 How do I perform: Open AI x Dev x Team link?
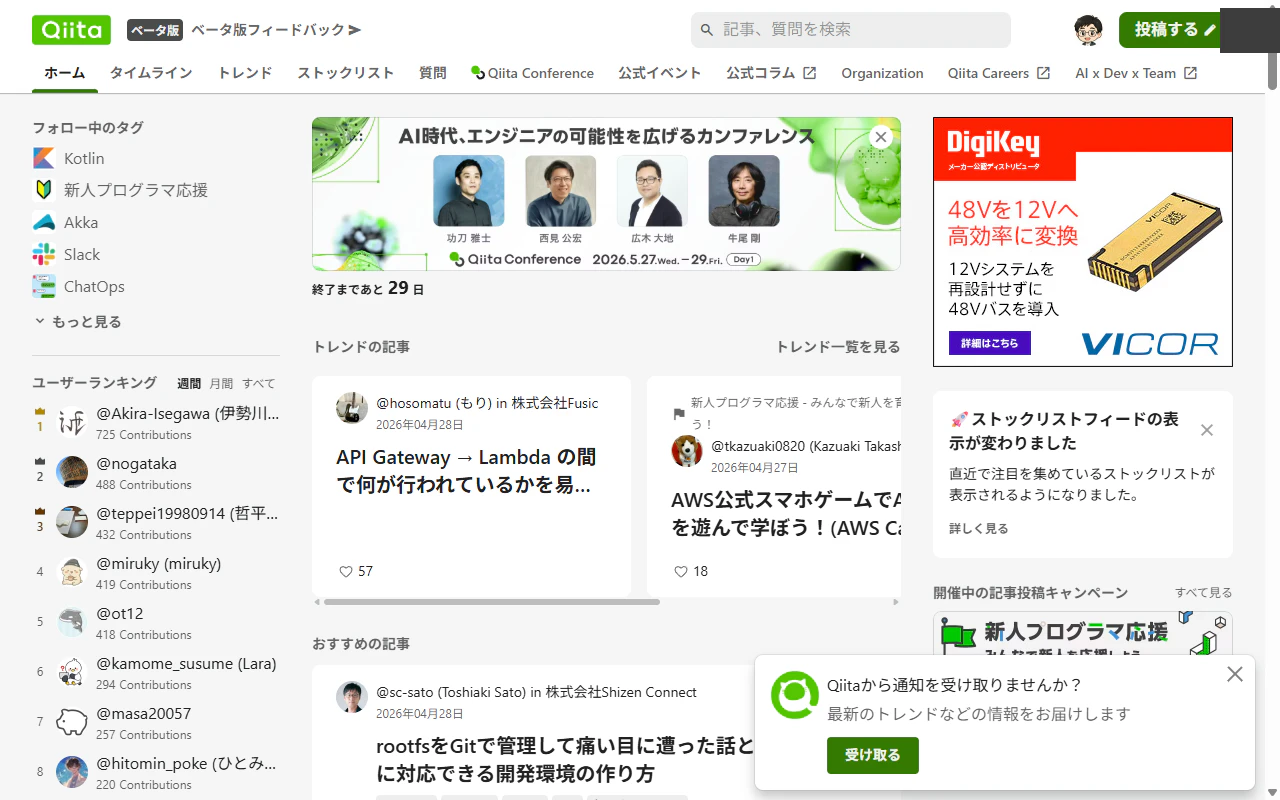(1136, 73)
